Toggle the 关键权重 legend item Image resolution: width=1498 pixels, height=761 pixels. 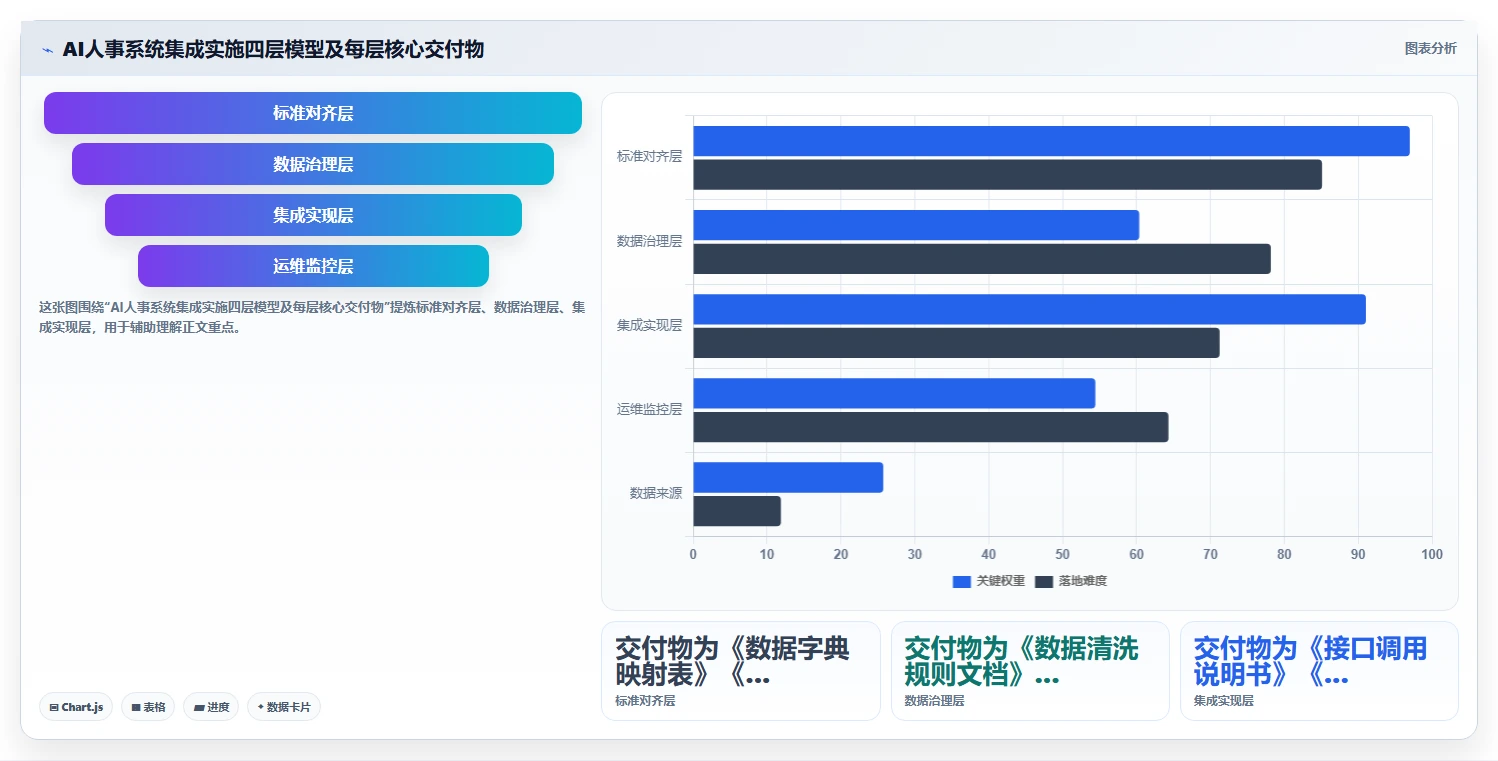[988, 581]
